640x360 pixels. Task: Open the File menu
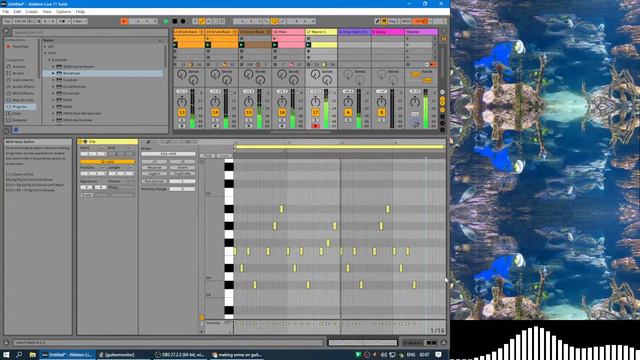6,12
